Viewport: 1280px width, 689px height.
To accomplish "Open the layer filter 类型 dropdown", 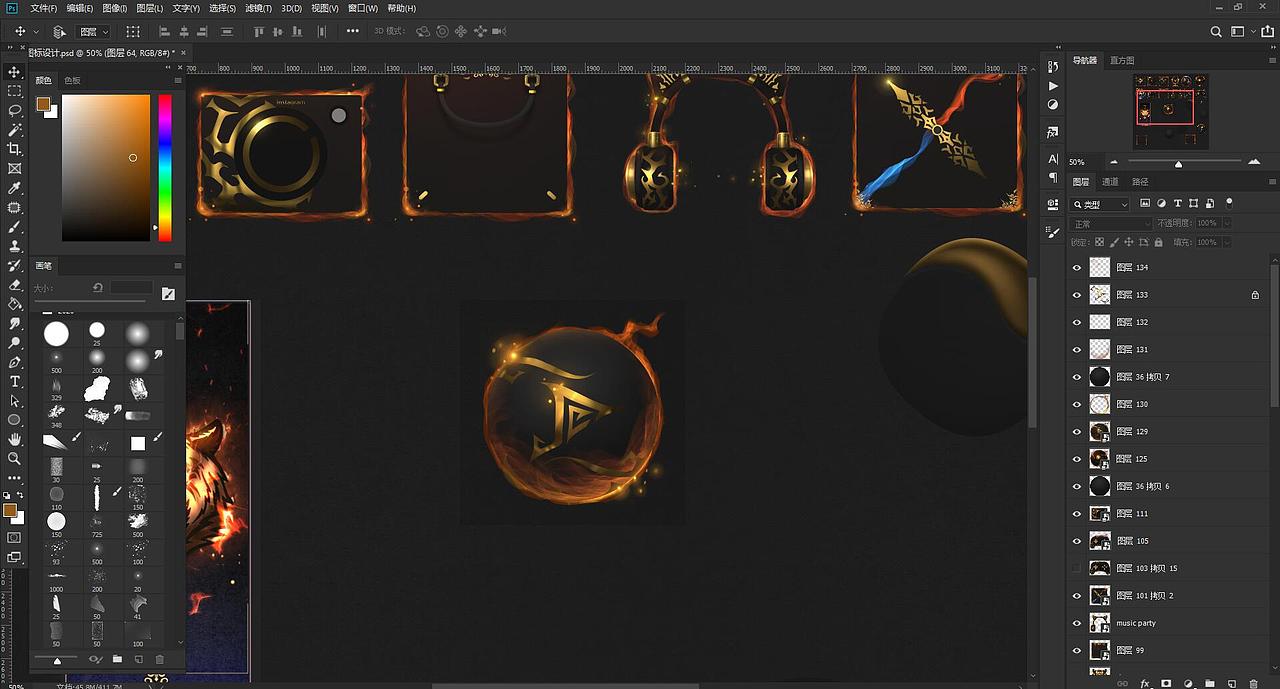I will point(1101,204).
